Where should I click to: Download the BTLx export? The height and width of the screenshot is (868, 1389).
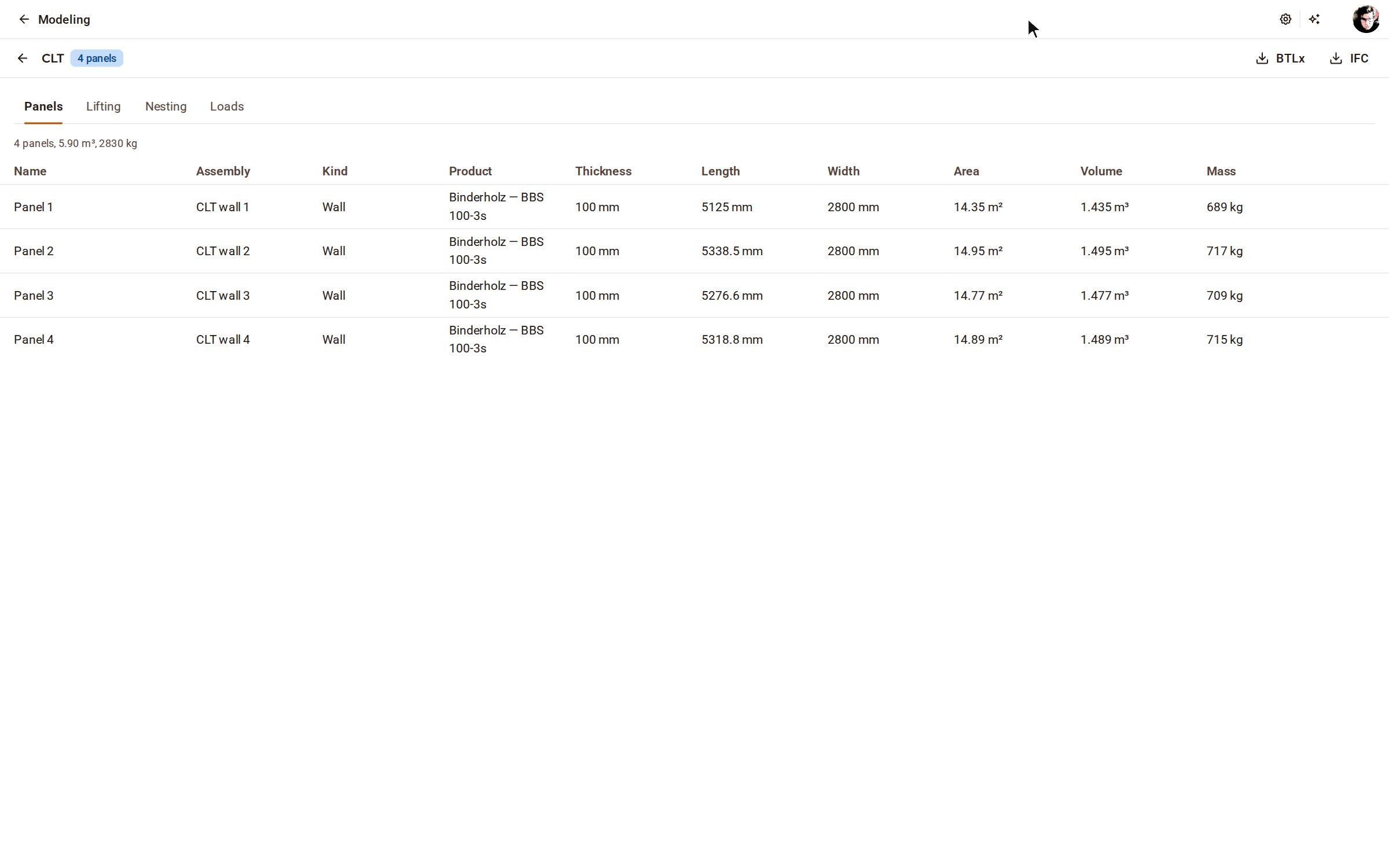[1281, 58]
